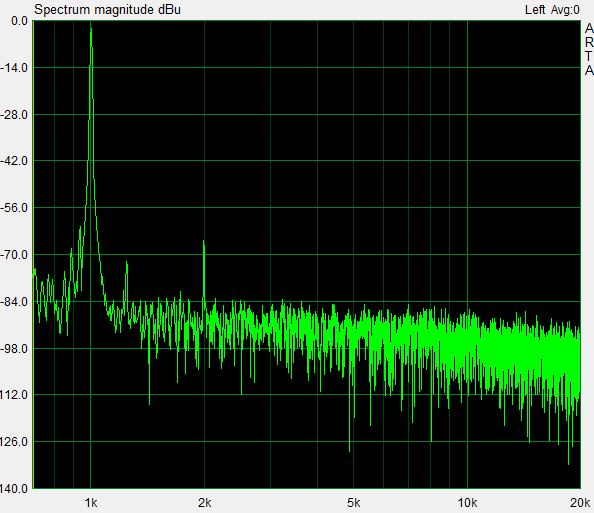Click the 2k frequency axis label
This screenshot has width=594, height=513.
pos(205,503)
